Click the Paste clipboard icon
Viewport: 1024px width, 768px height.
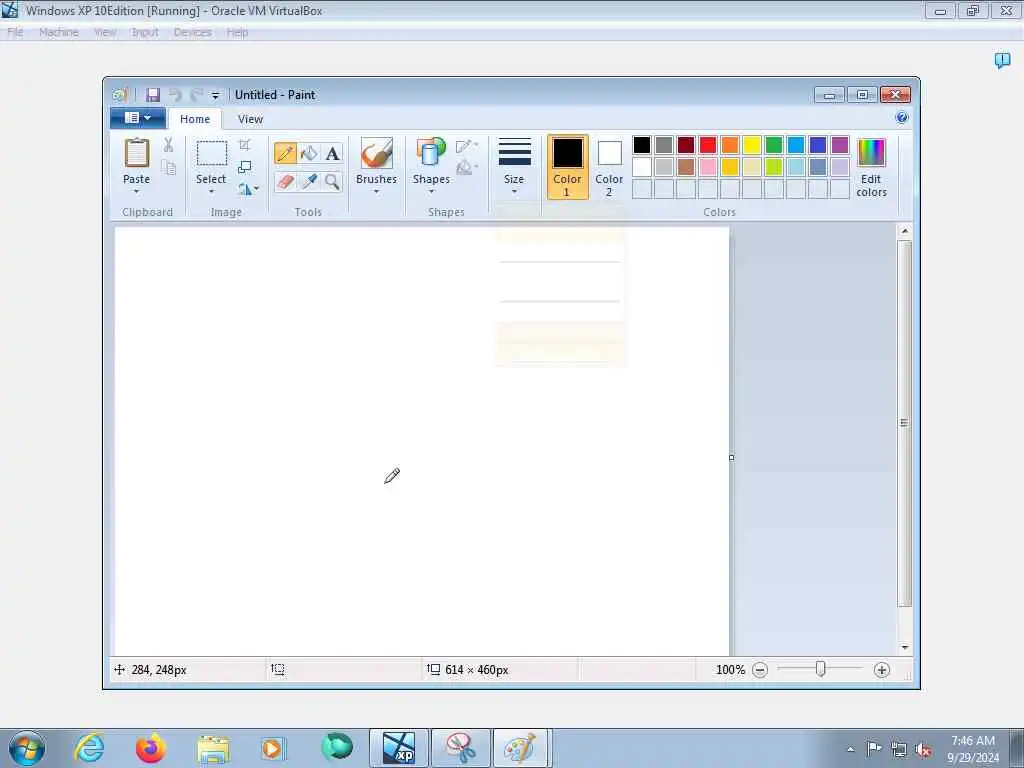click(136, 153)
